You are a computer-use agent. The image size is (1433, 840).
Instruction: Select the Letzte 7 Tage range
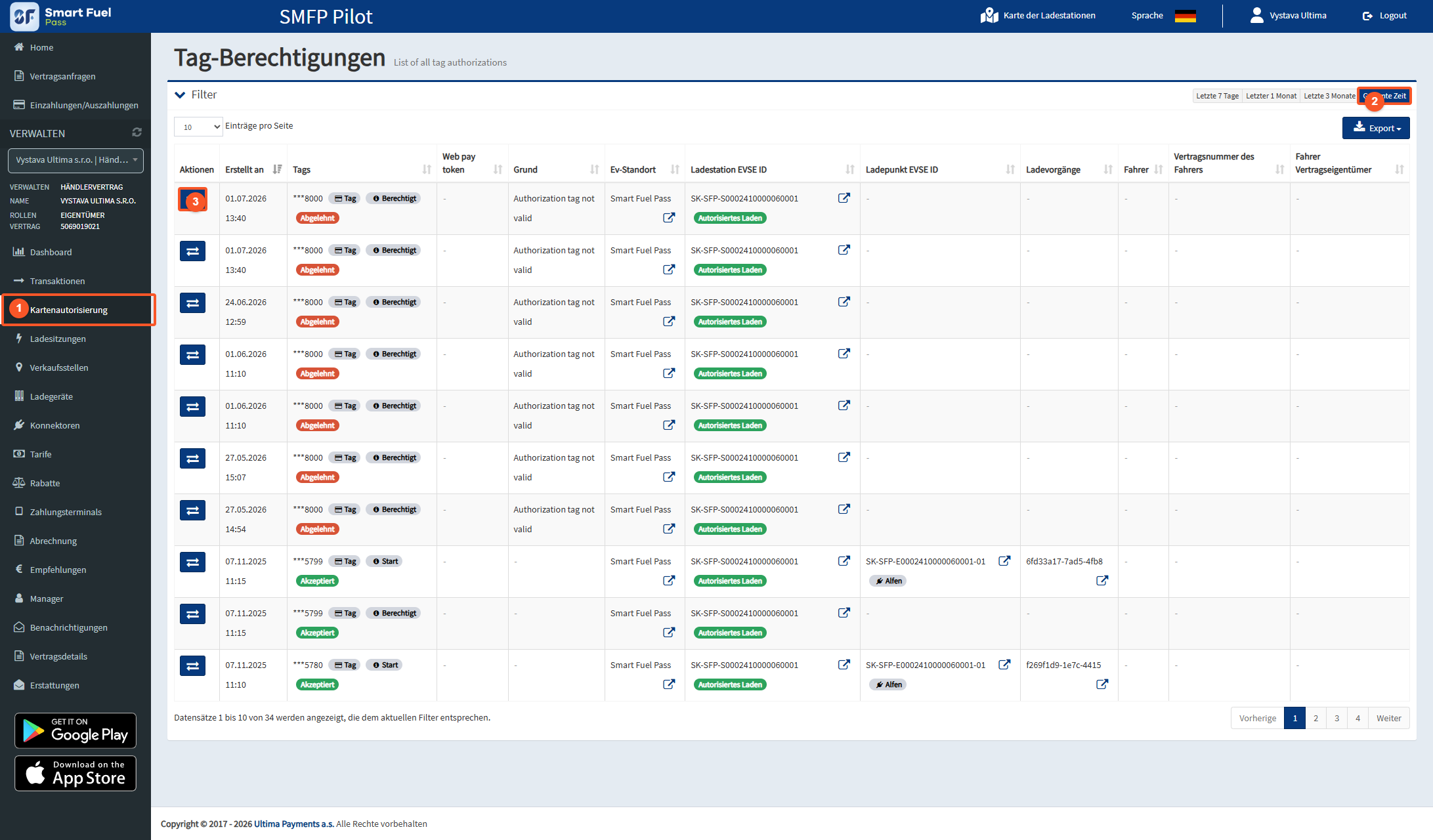tap(1217, 96)
